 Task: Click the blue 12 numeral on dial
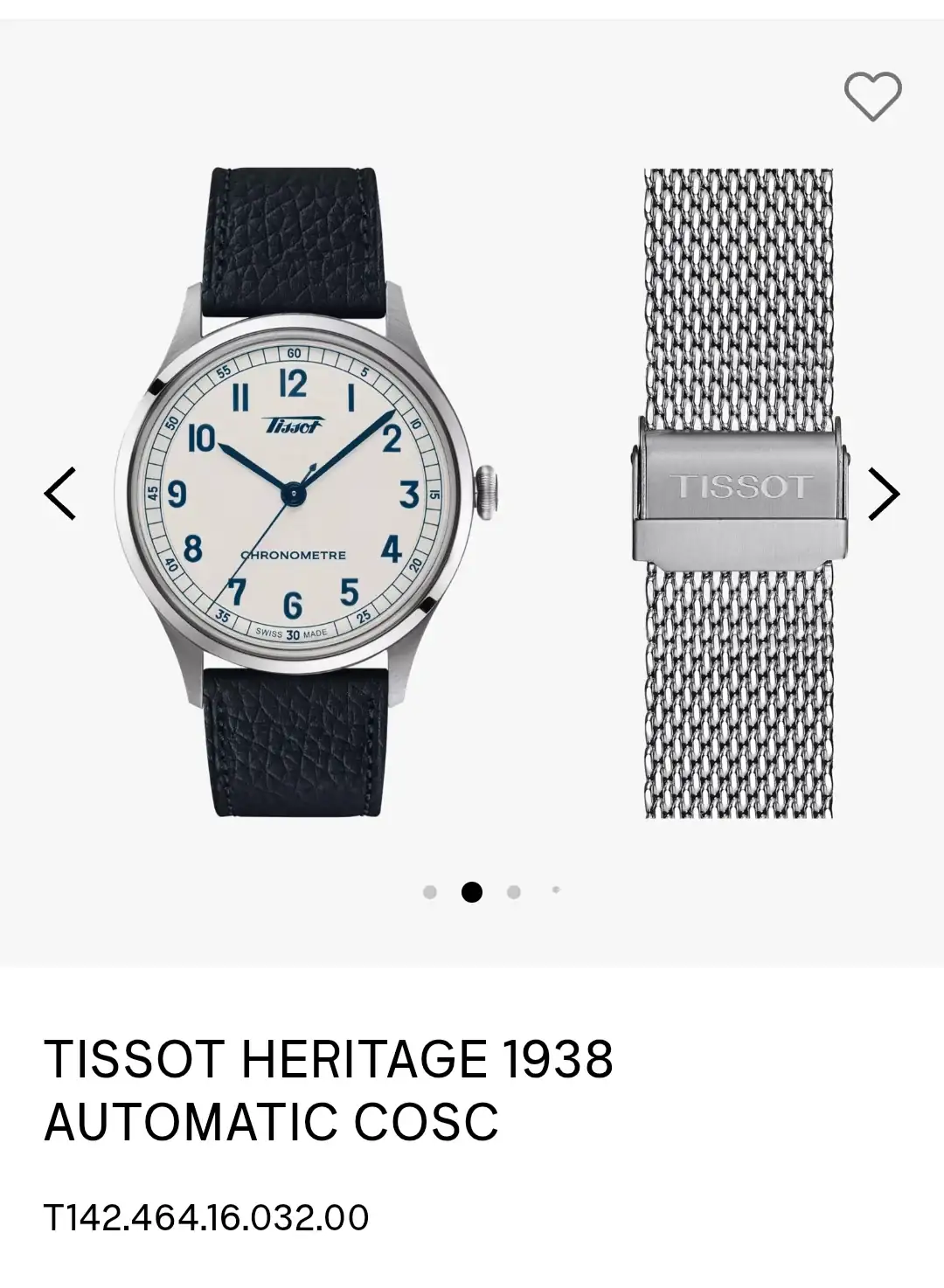[x=293, y=384]
